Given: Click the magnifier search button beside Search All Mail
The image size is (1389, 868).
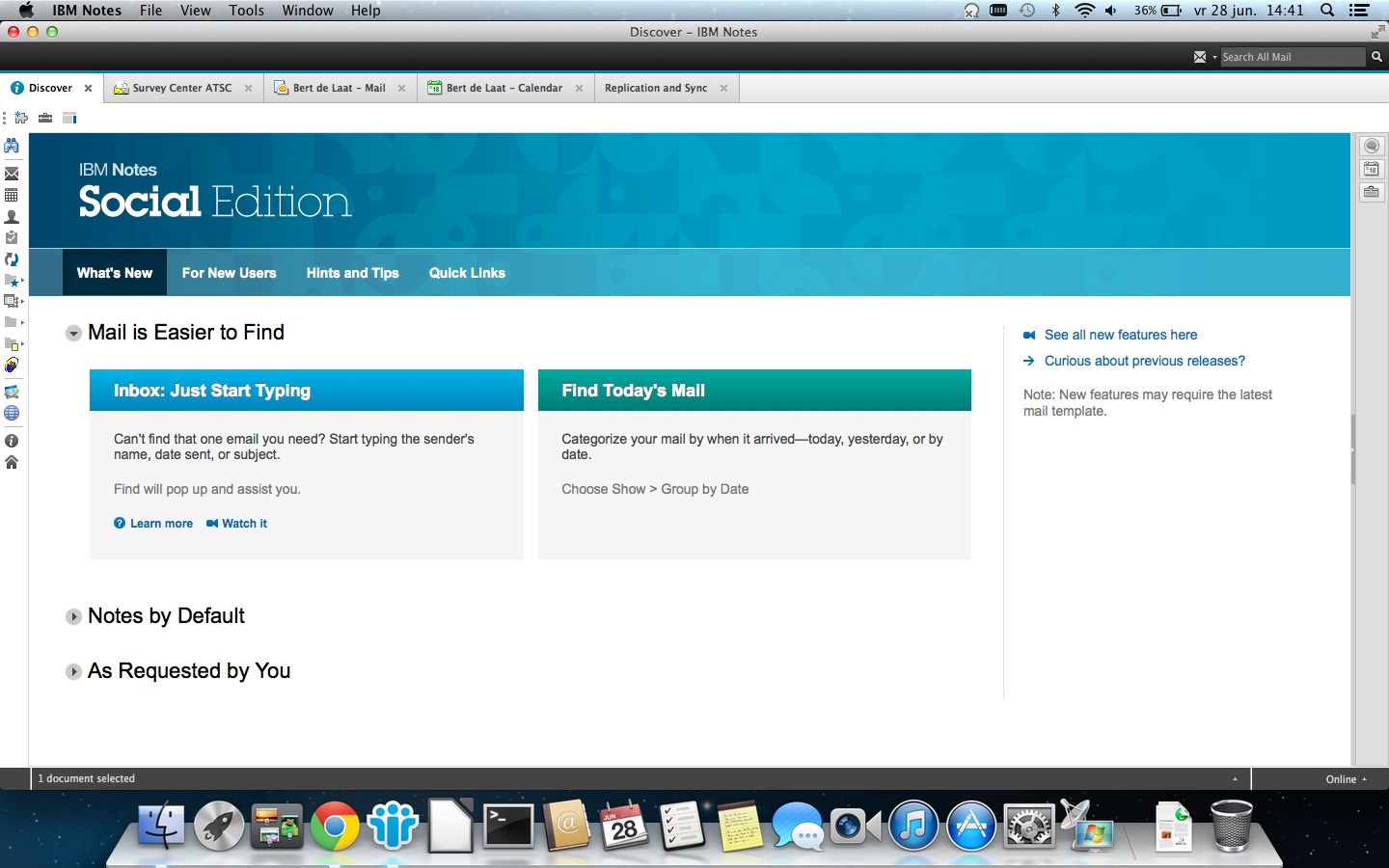Looking at the screenshot, I should [x=1376, y=57].
